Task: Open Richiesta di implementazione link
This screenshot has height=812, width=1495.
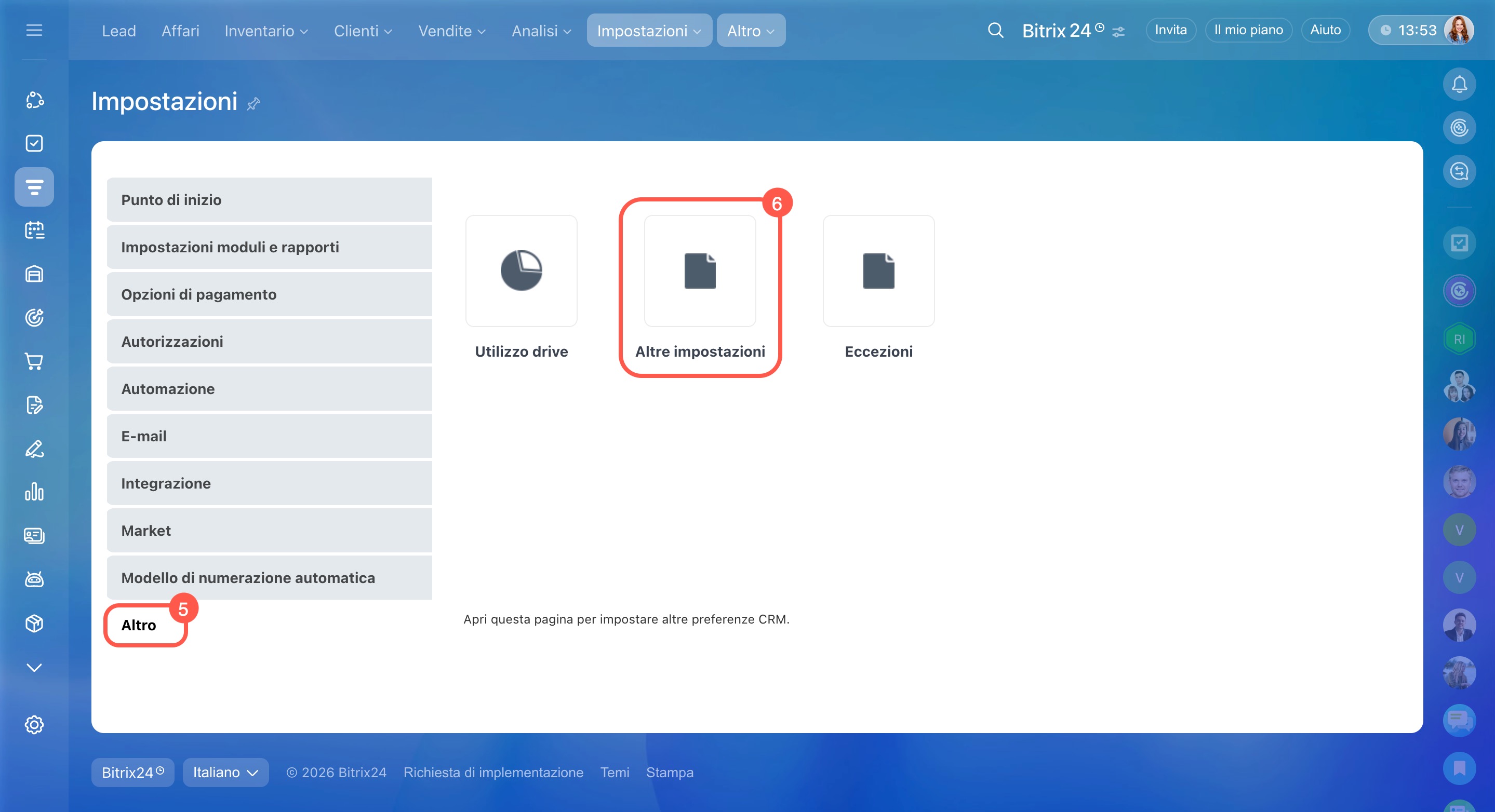Action: [493, 772]
